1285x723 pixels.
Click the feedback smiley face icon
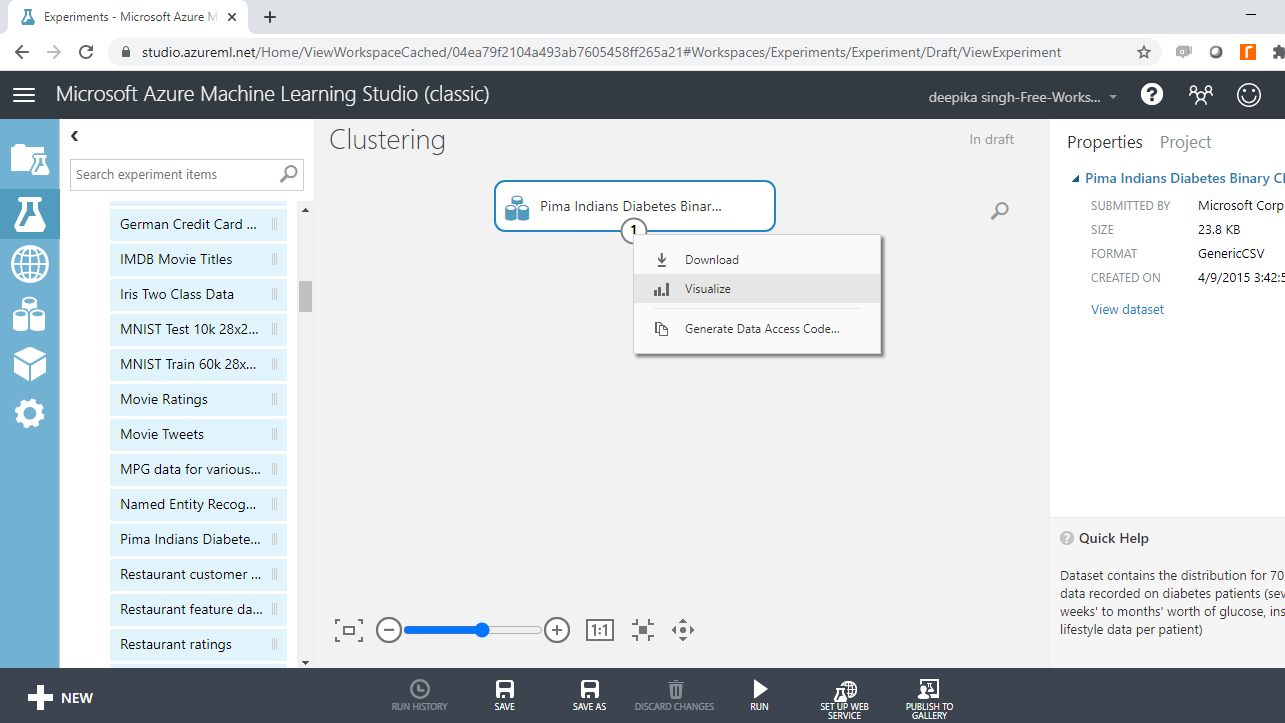click(1249, 94)
